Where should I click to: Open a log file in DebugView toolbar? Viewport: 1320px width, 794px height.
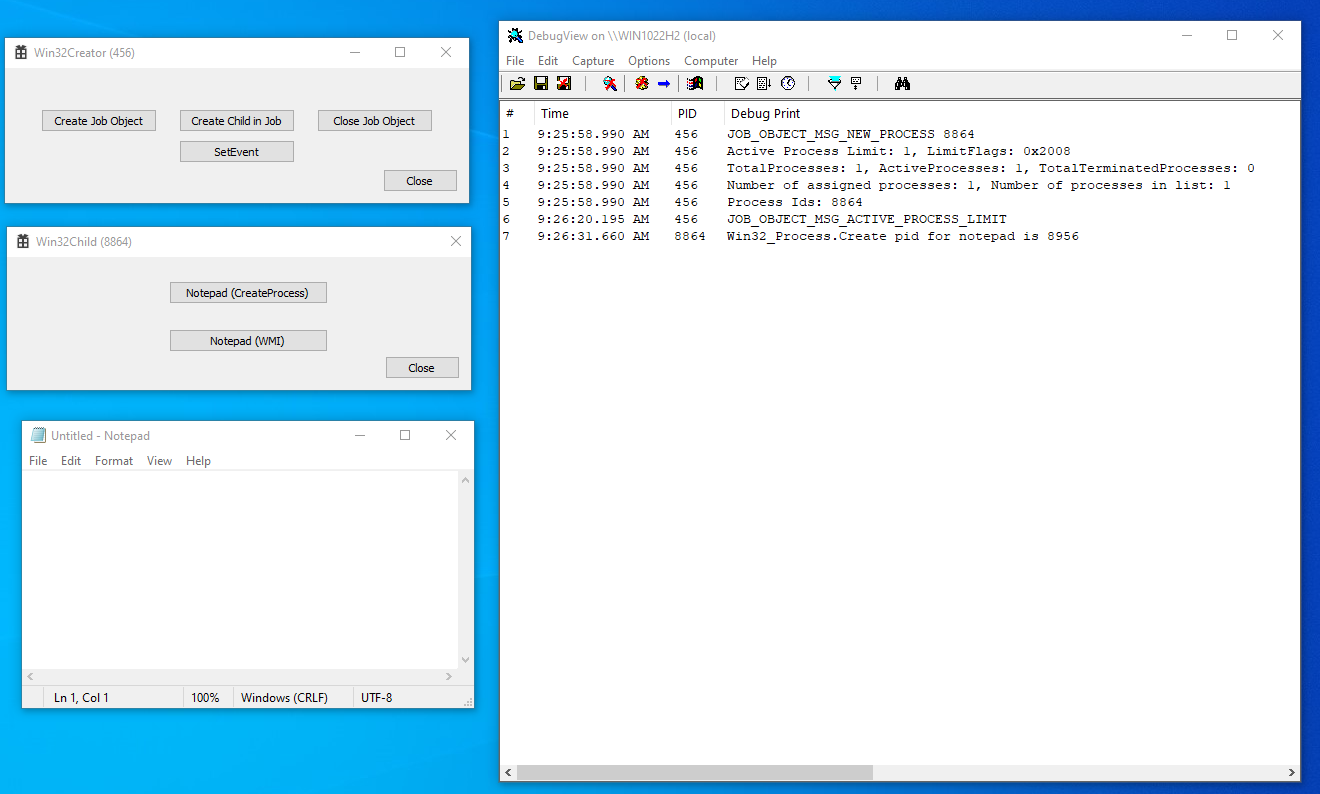(x=517, y=84)
